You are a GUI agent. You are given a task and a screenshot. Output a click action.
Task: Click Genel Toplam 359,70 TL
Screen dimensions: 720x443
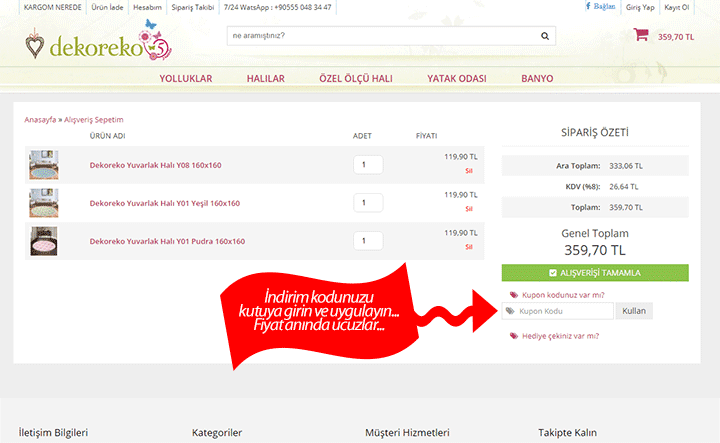[x=595, y=250]
